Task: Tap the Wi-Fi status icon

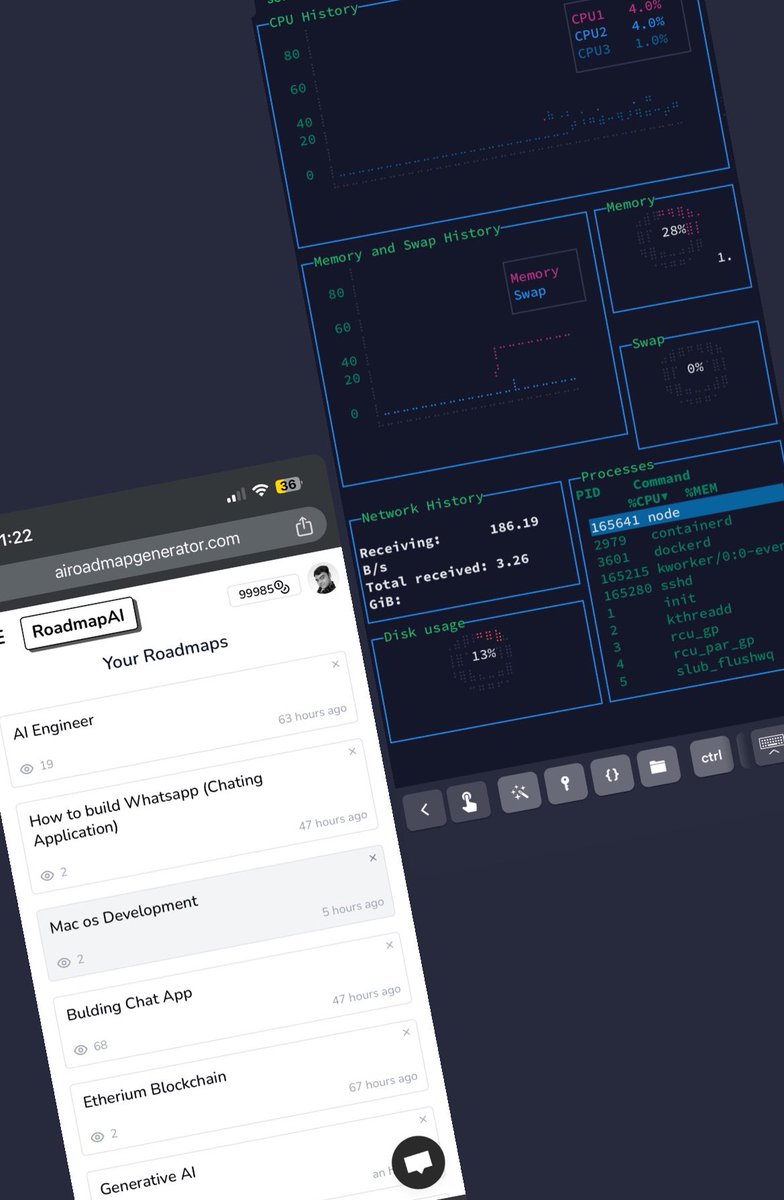Action: [x=260, y=490]
